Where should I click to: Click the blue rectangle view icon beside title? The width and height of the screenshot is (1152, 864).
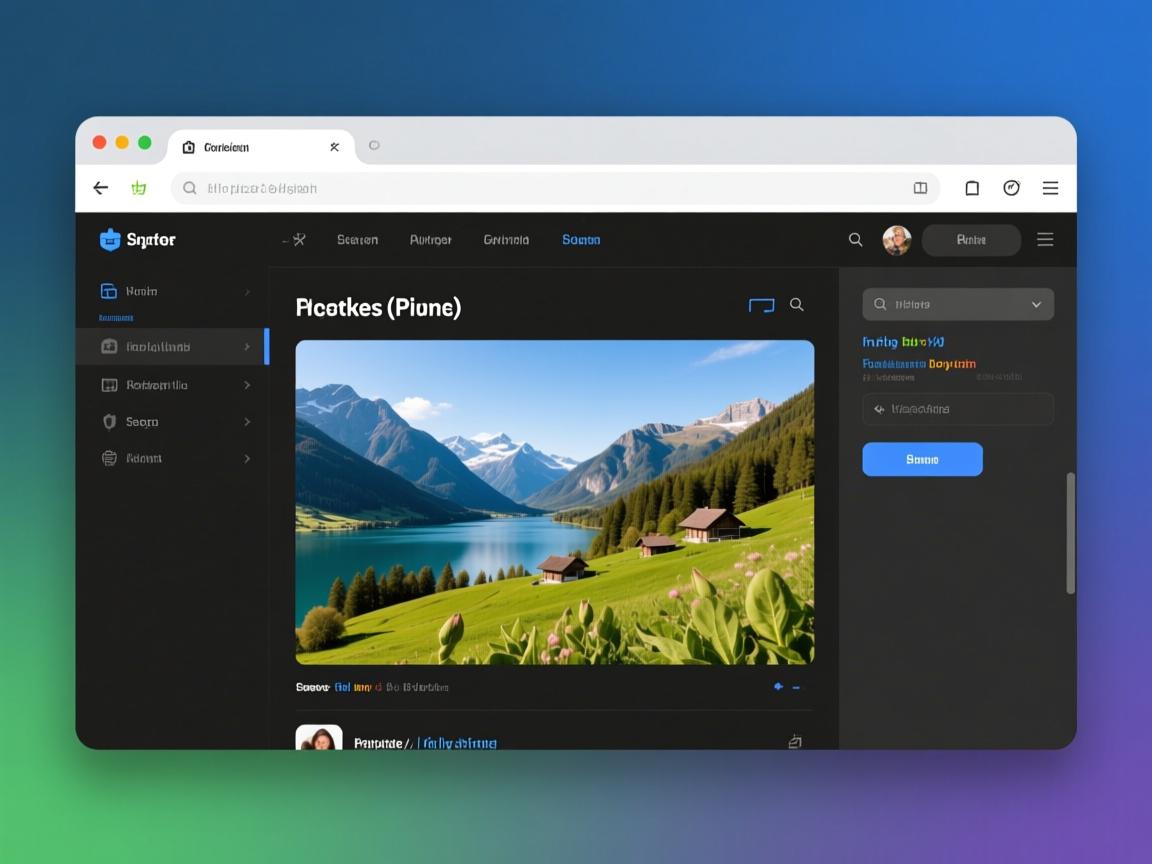[x=762, y=306]
